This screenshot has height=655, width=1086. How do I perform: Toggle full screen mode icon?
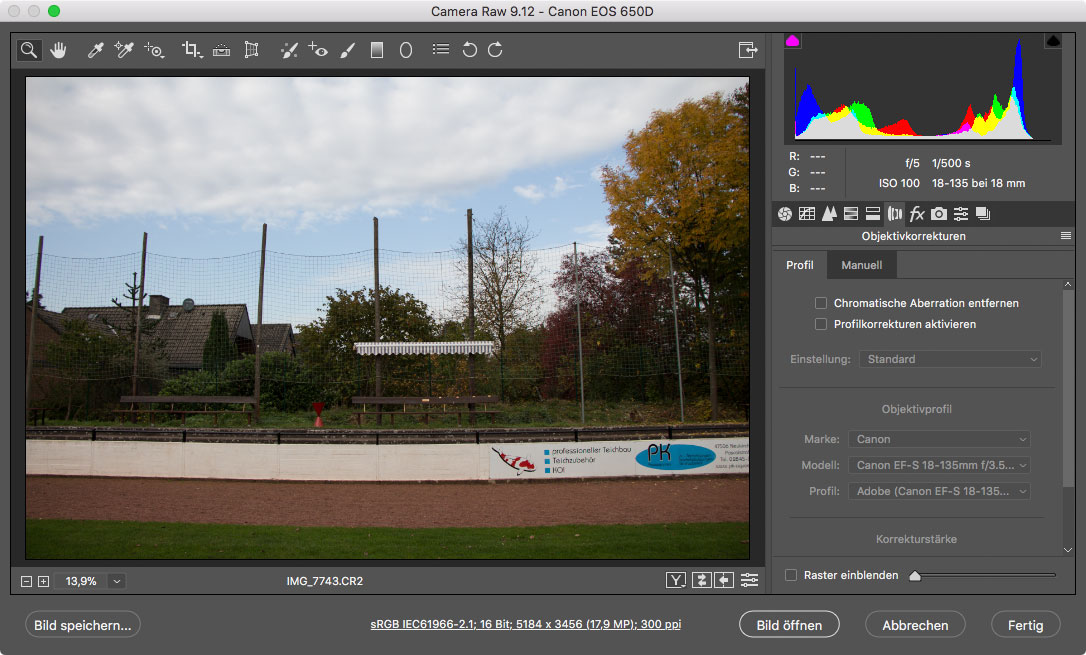pos(748,50)
